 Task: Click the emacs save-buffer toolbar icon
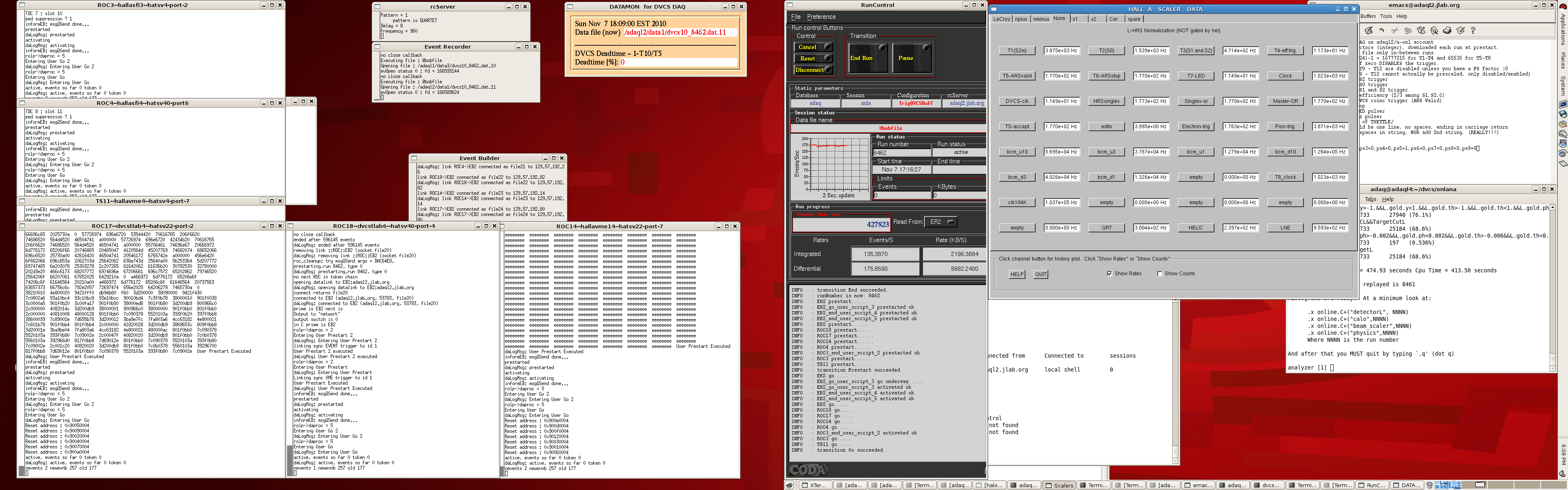(x=1368, y=31)
